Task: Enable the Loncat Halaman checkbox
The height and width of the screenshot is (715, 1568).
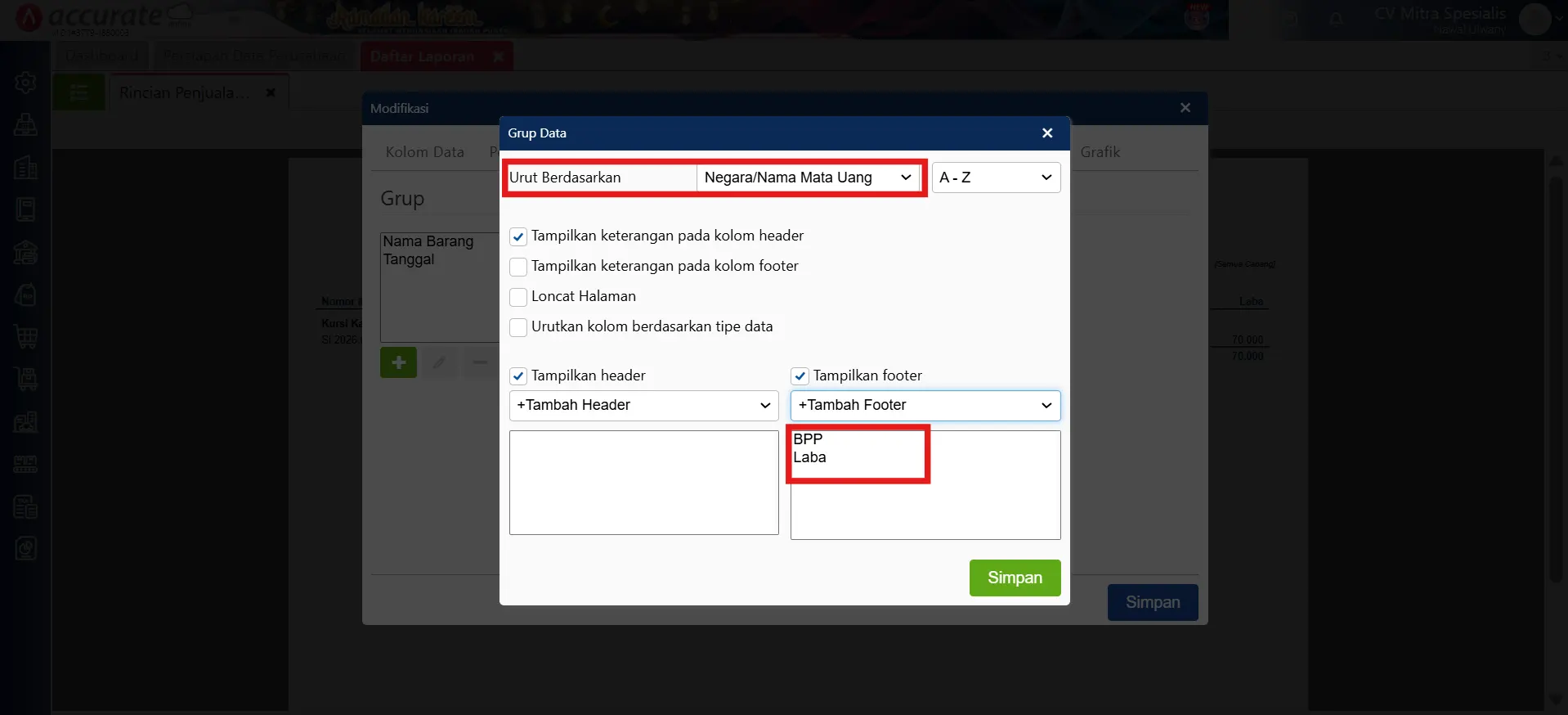Action: click(518, 297)
